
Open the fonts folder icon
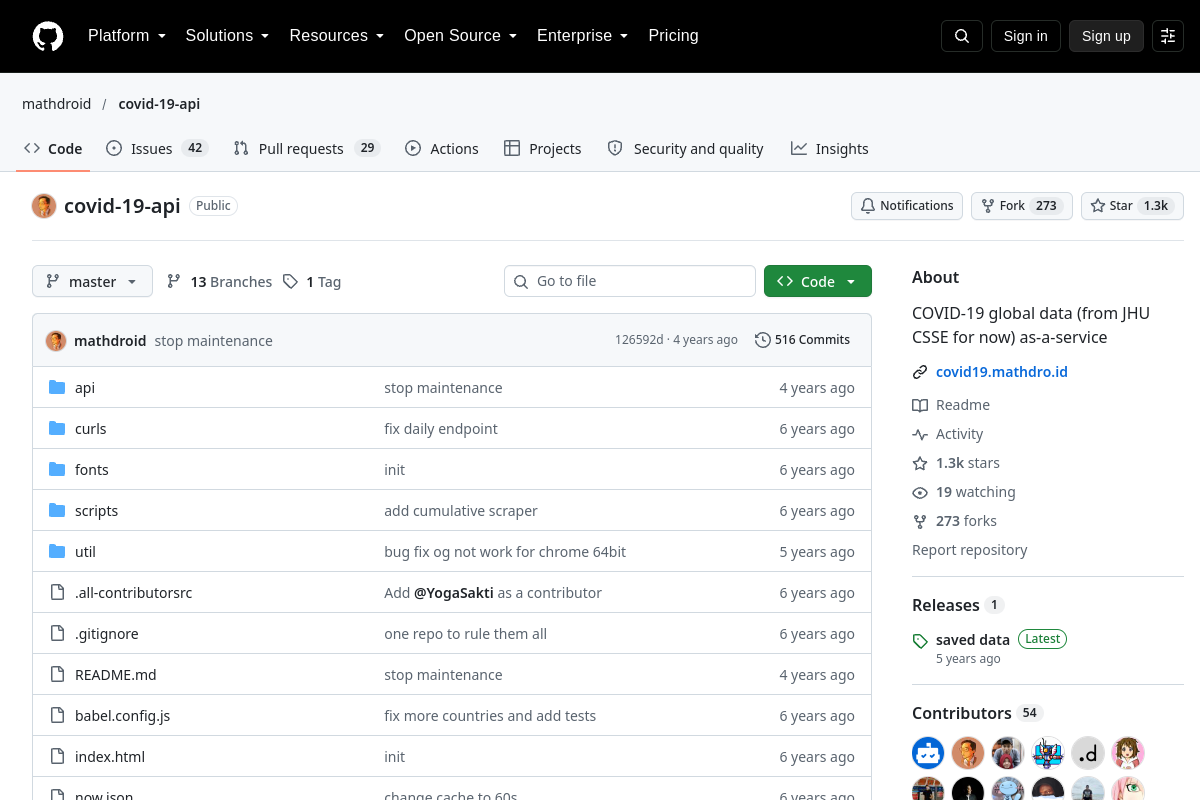(57, 469)
